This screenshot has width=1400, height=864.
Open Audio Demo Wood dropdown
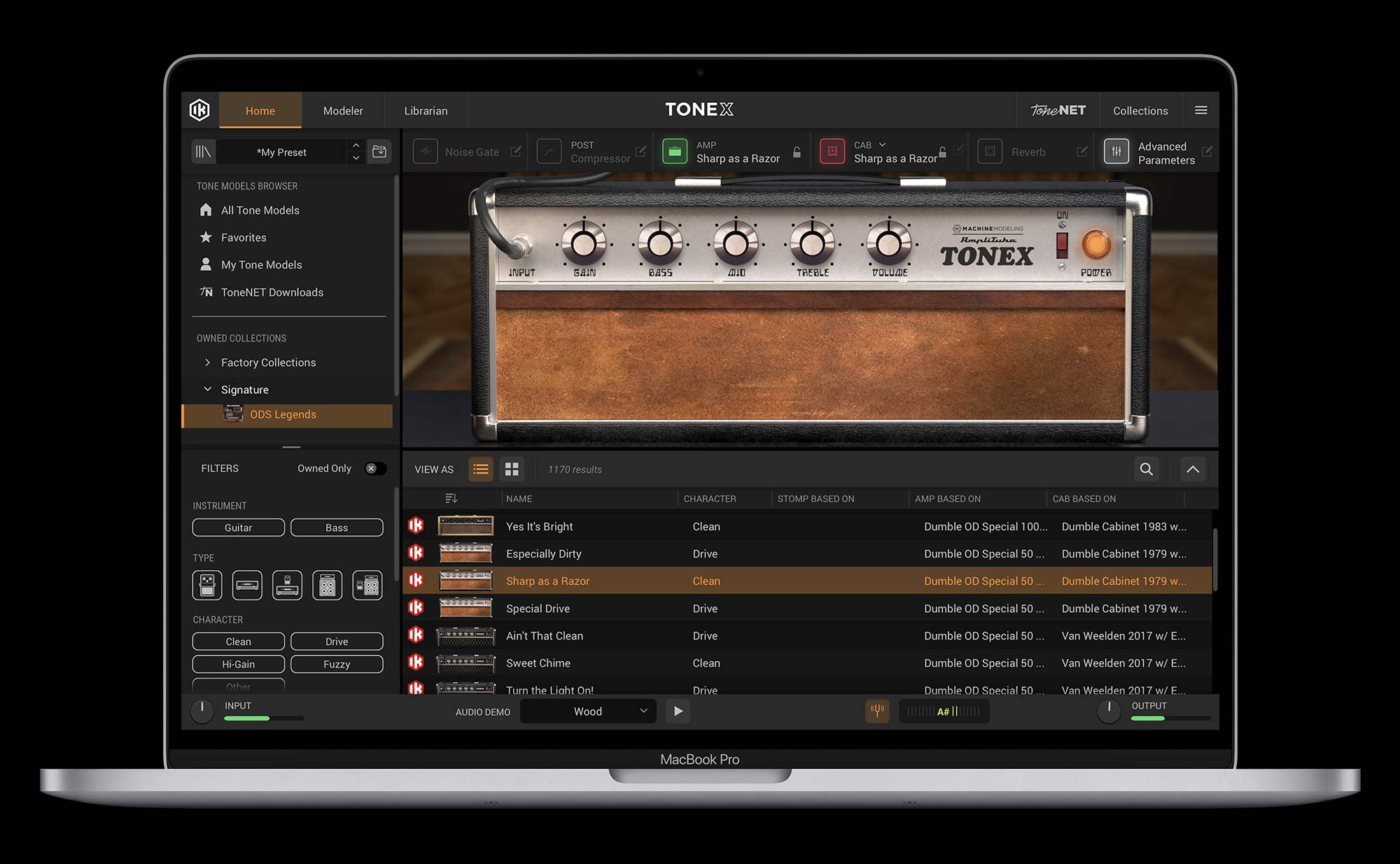(588, 711)
